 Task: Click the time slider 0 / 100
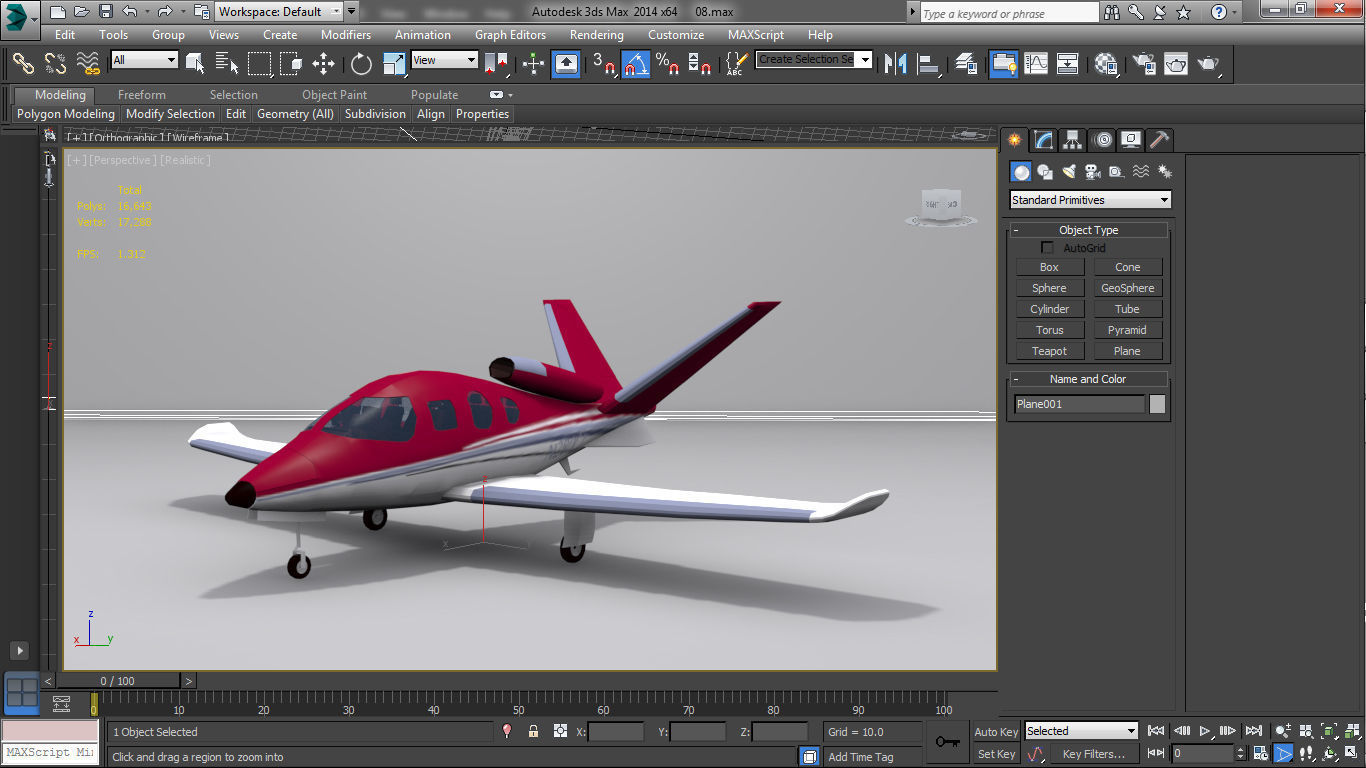click(117, 681)
